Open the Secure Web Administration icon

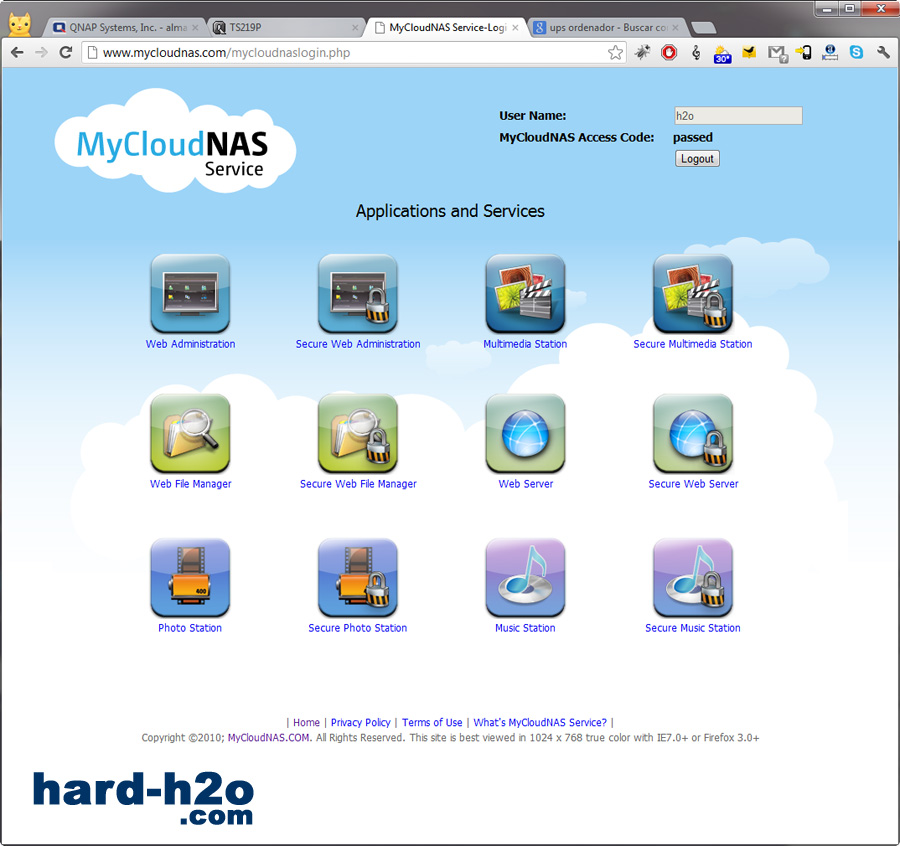(358, 293)
